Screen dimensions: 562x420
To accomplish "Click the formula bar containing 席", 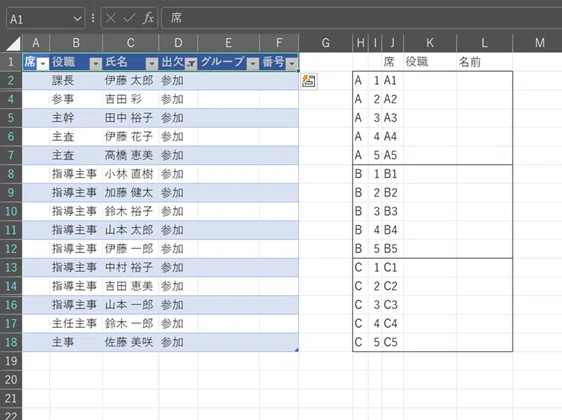I will pyautogui.click(x=361, y=18).
